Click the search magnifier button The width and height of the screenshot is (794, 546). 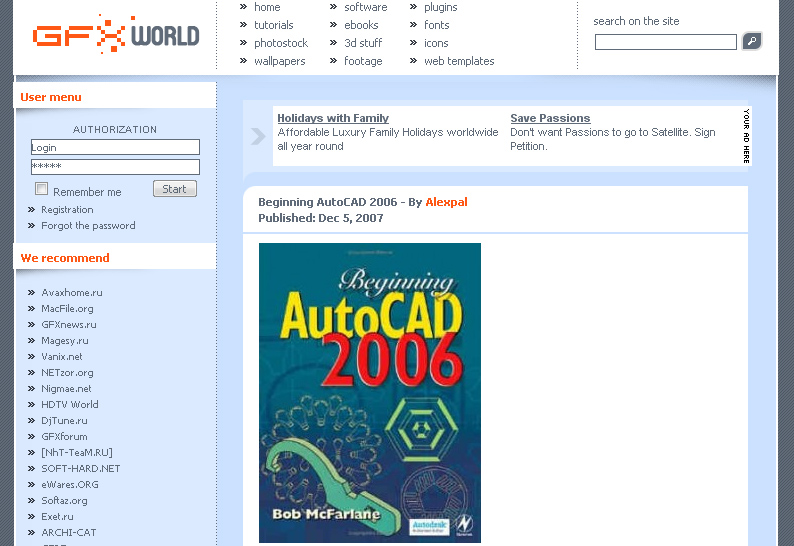coord(751,41)
